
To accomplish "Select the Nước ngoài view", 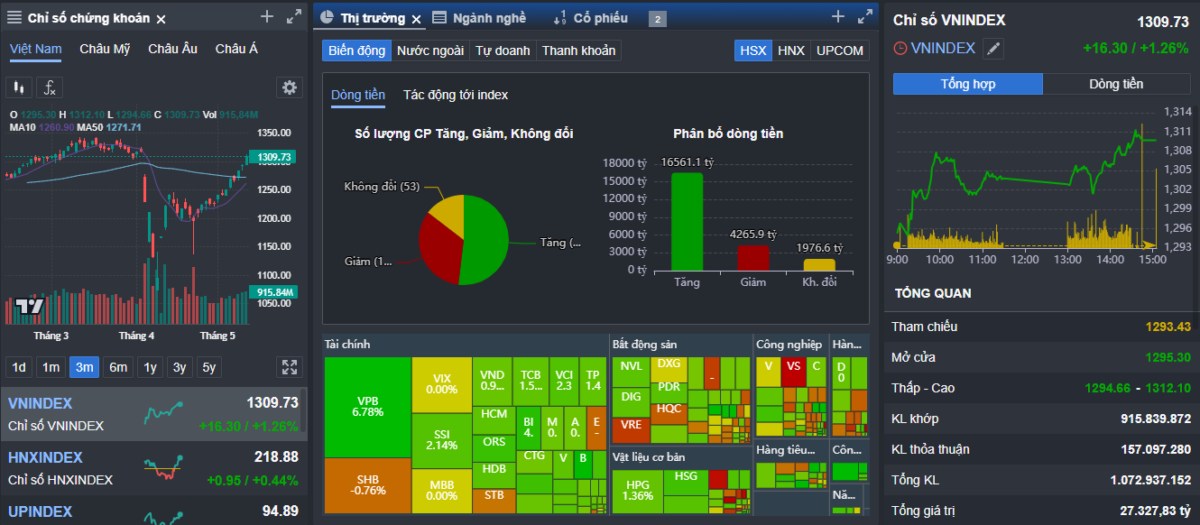I will coord(430,50).
